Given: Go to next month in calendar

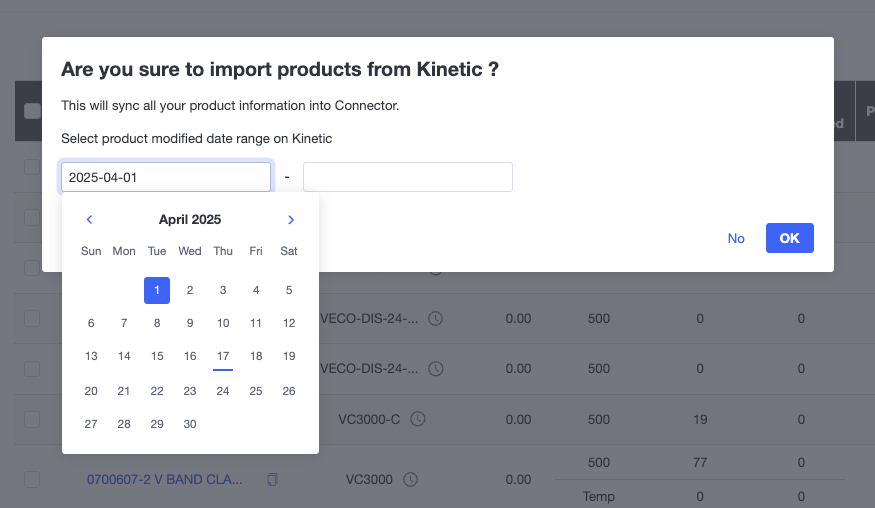Looking at the screenshot, I should (x=291, y=219).
